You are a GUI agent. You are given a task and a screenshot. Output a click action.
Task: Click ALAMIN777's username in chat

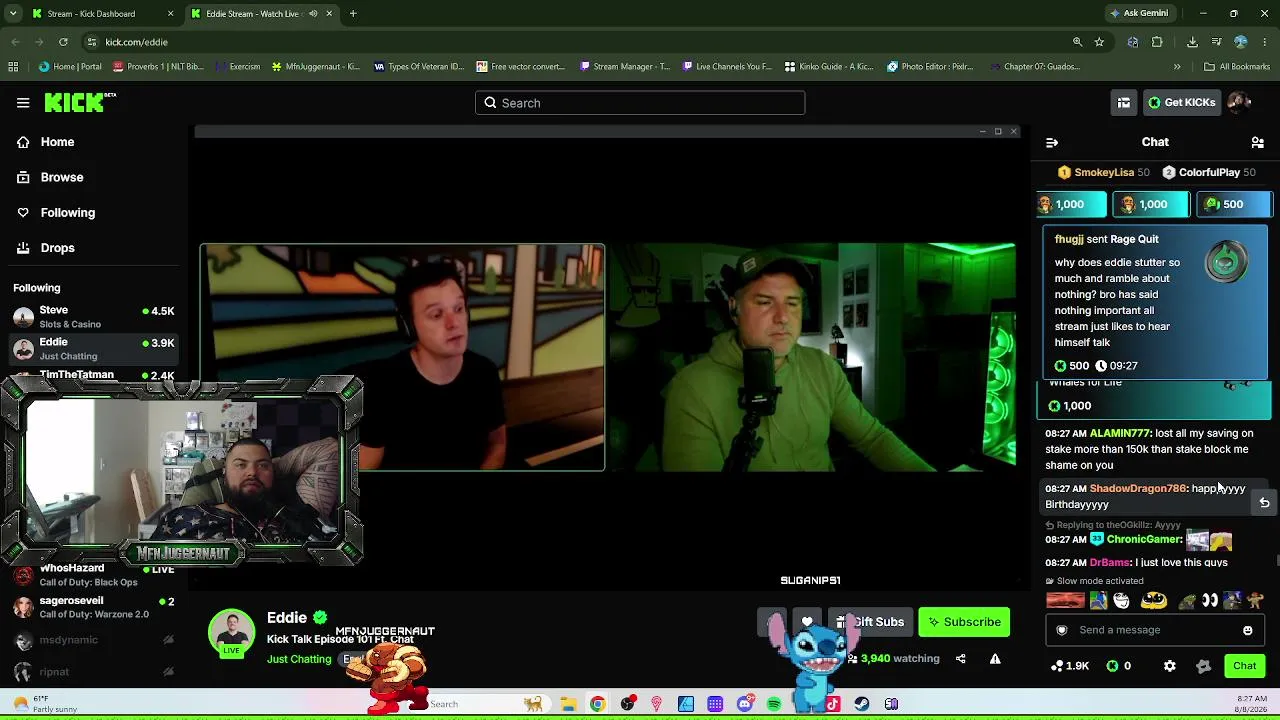pos(1120,433)
